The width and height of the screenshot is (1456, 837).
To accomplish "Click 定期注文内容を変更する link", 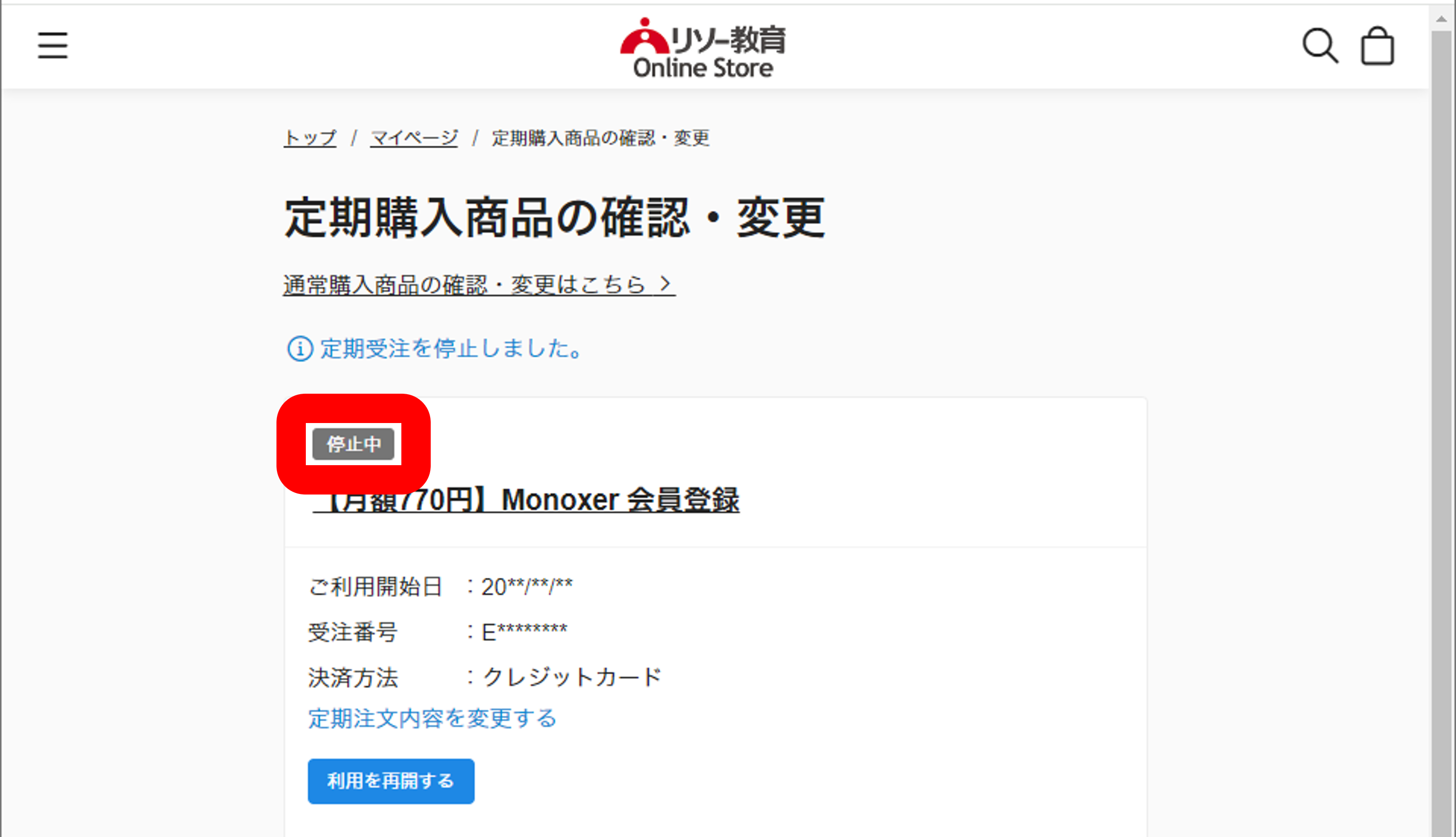I will (x=432, y=719).
